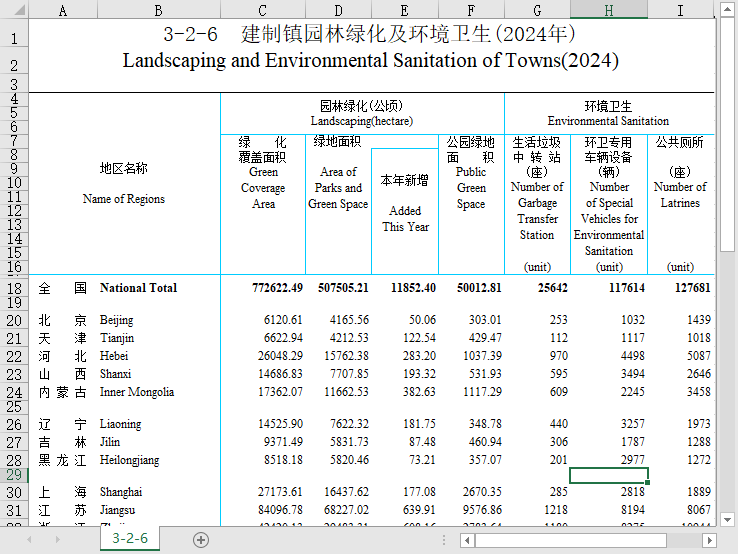Select row 31 header
Image resolution: width=738 pixels, height=554 pixels.
[x=14, y=510]
